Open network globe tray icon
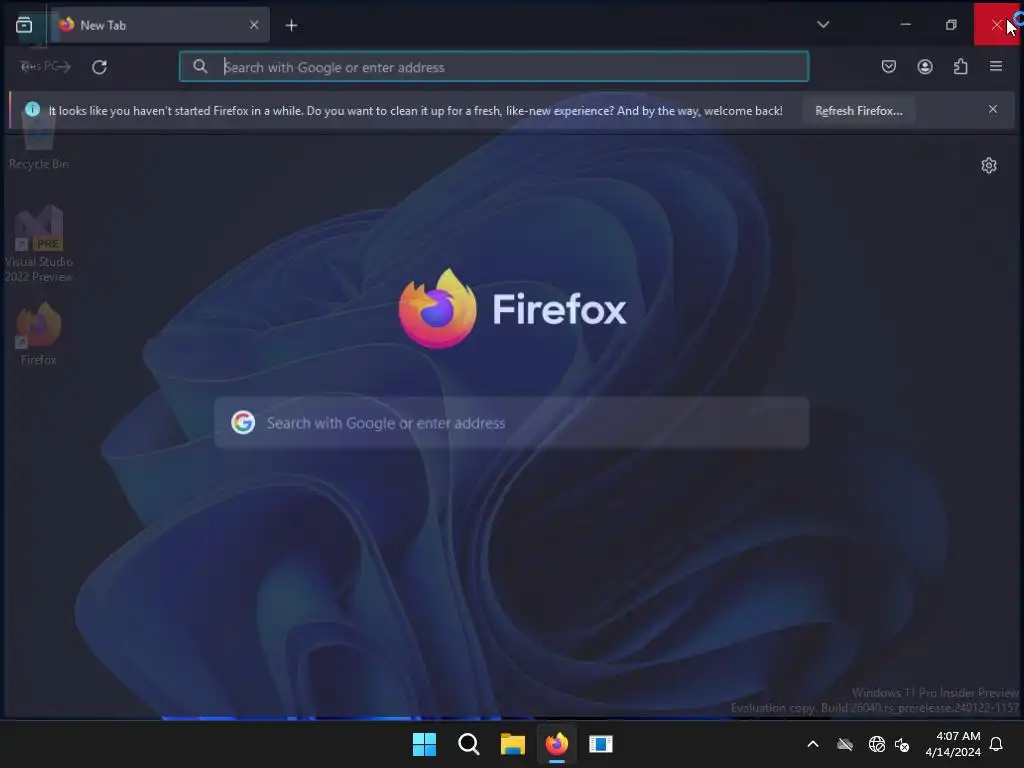 (876, 744)
